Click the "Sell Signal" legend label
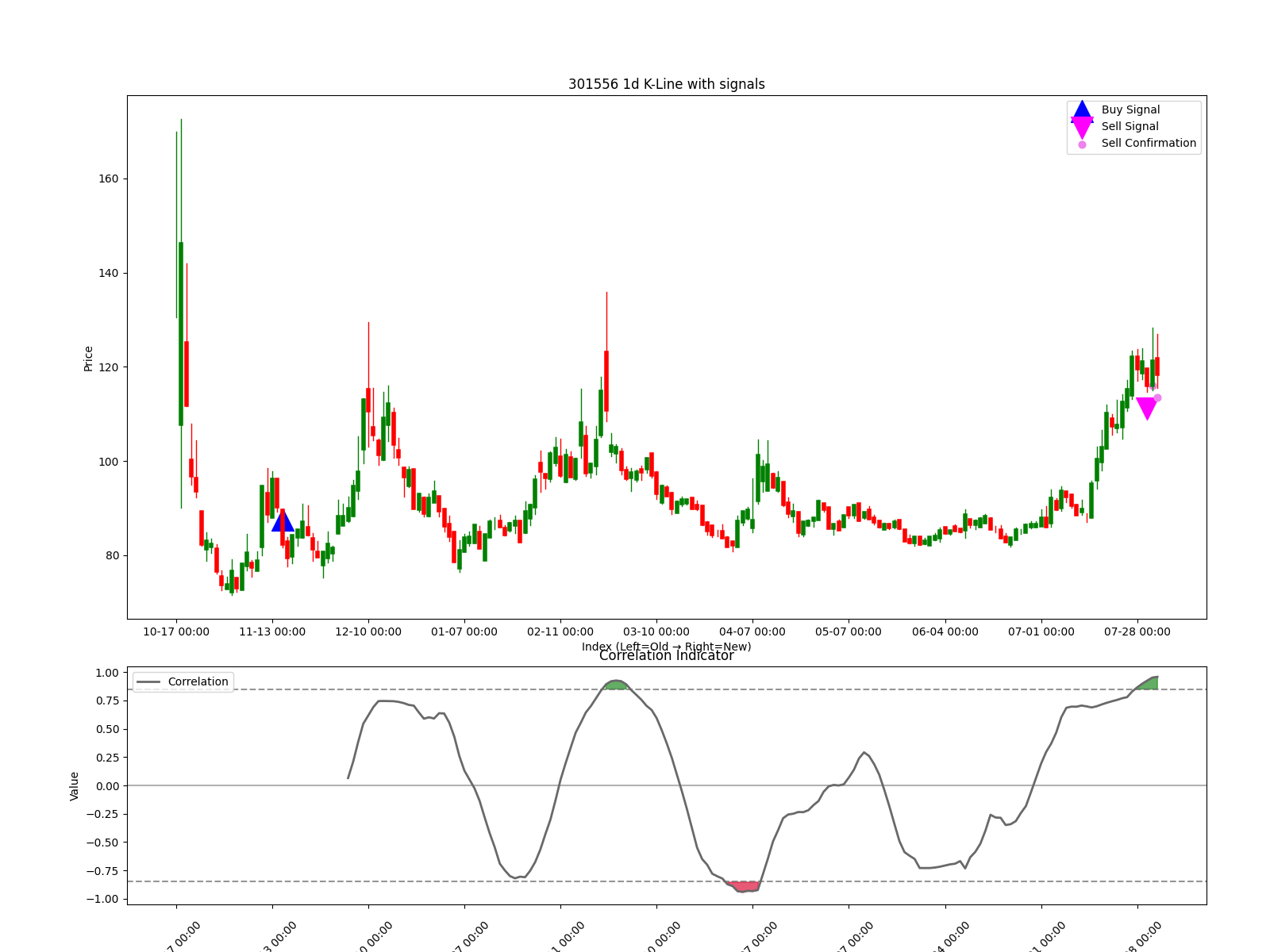Viewport: 1270px width, 952px height. 1130,126
